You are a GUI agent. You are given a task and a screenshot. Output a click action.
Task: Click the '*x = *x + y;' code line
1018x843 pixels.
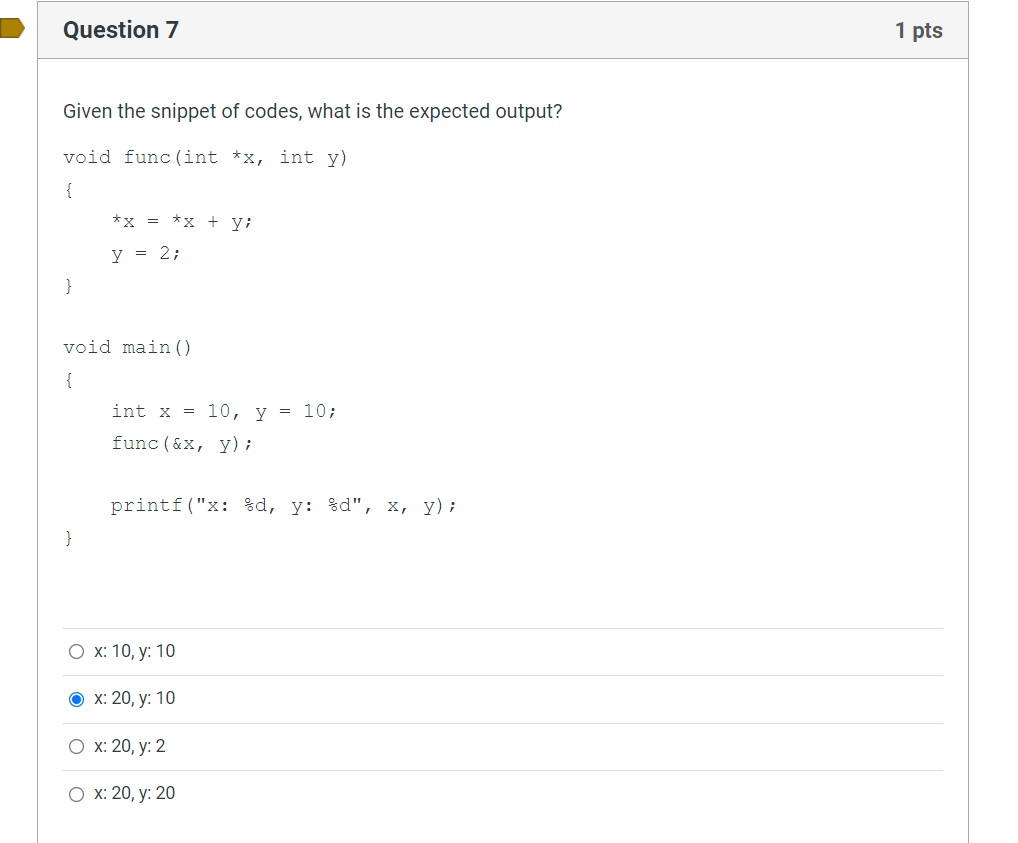182,221
